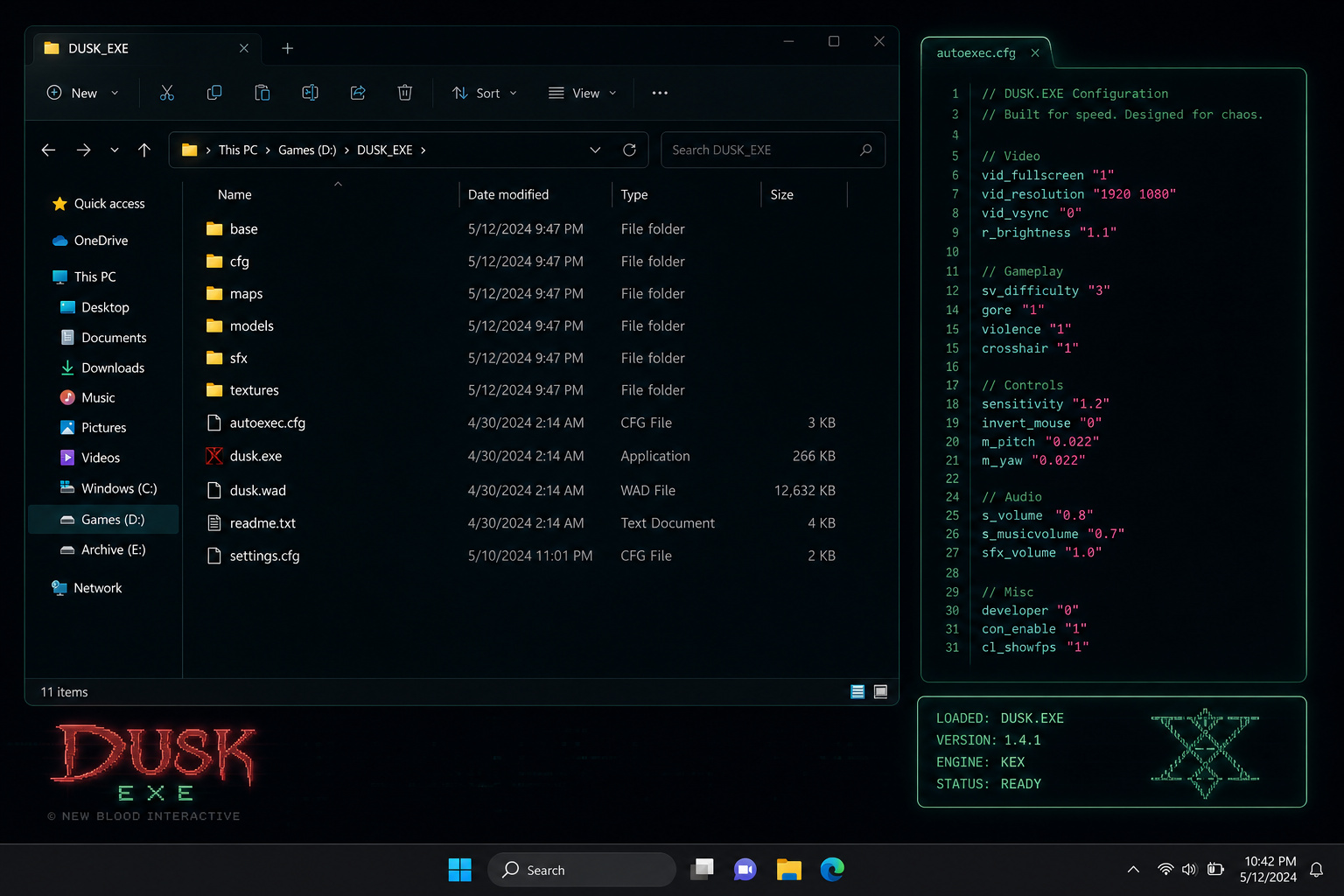This screenshot has width=1344, height=896.
Task: Open the Sort options dropdown
Action: tap(485, 93)
